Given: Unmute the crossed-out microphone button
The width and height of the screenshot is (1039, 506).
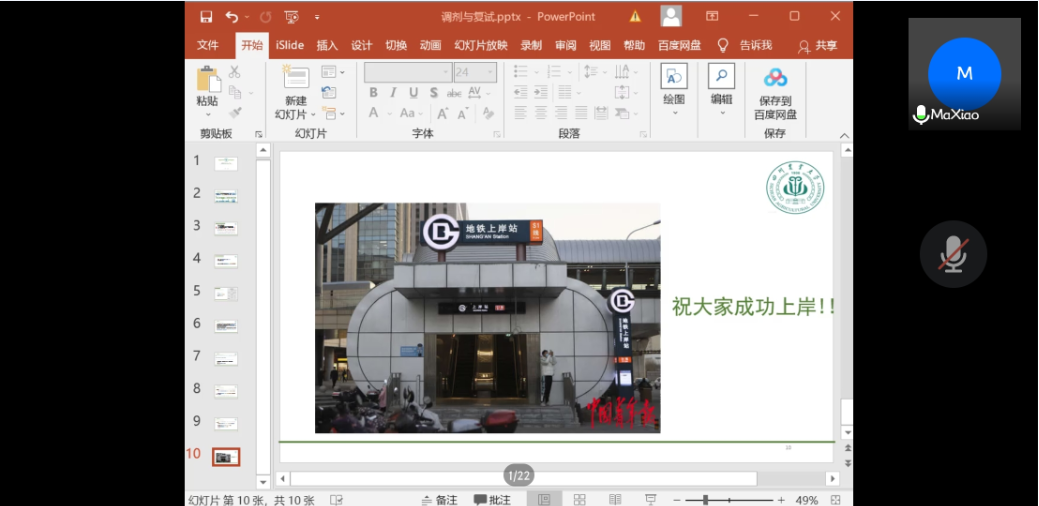Looking at the screenshot, I should [953, 255].
